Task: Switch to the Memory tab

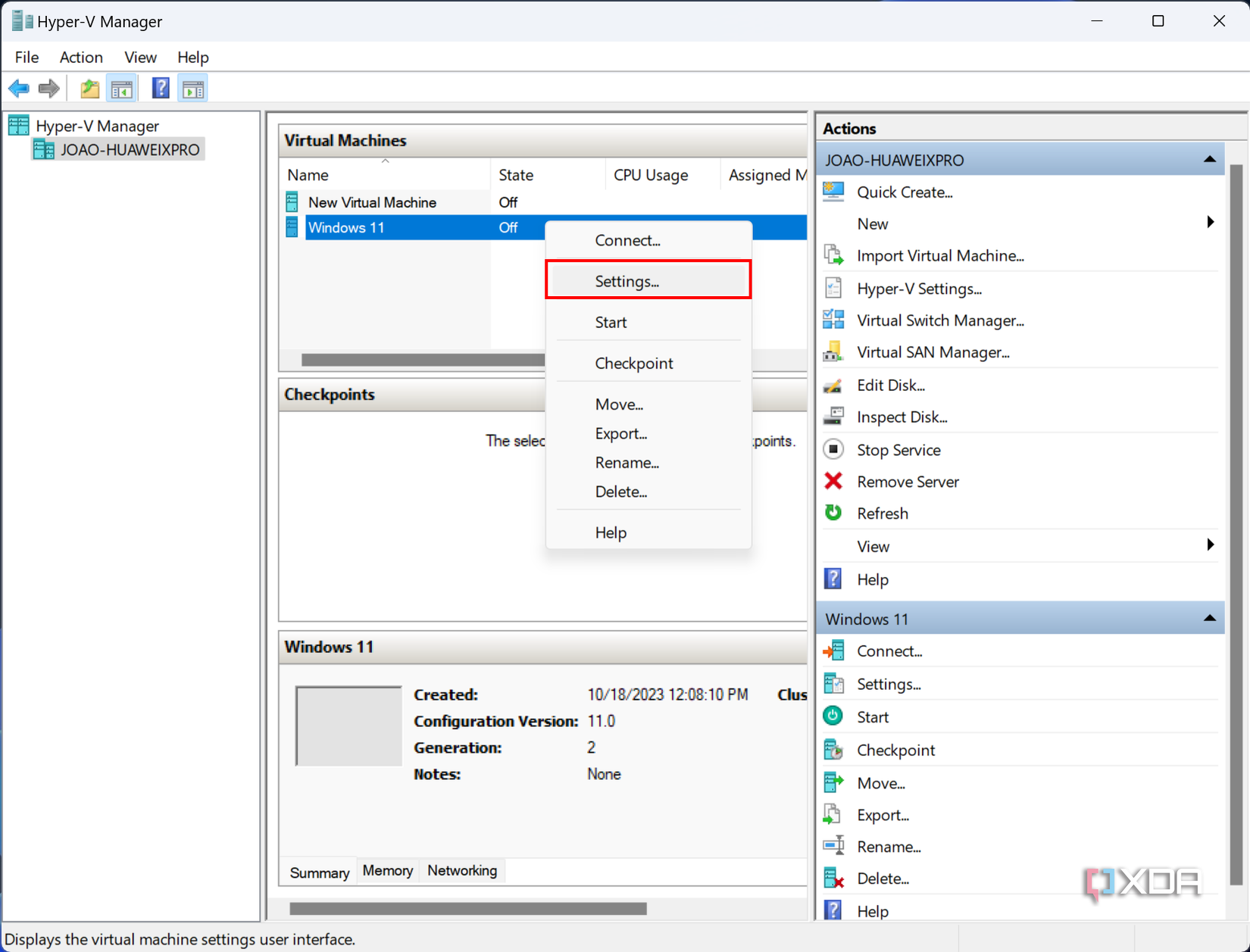Action: pos(388,871)
